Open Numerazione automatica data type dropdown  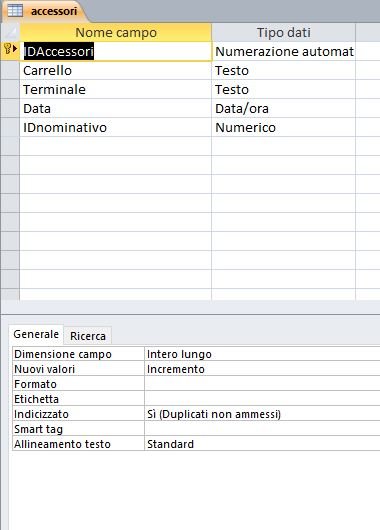click(284, 51)
